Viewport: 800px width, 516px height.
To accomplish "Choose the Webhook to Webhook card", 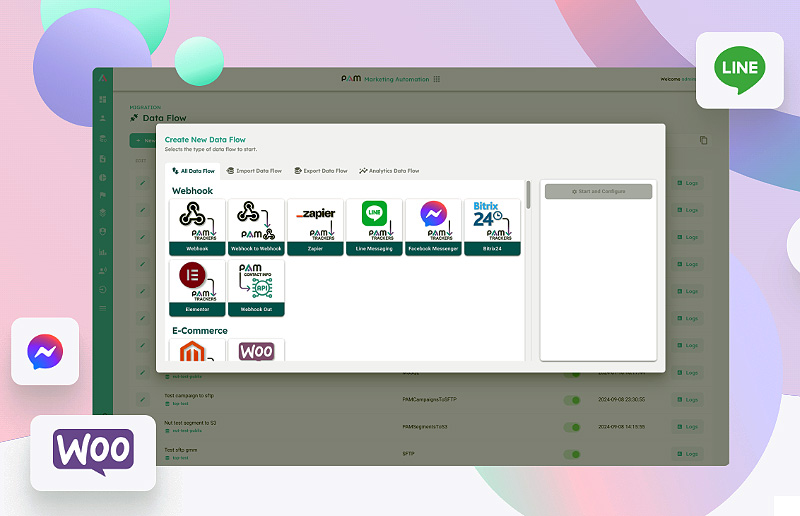I will coord(256,227).
